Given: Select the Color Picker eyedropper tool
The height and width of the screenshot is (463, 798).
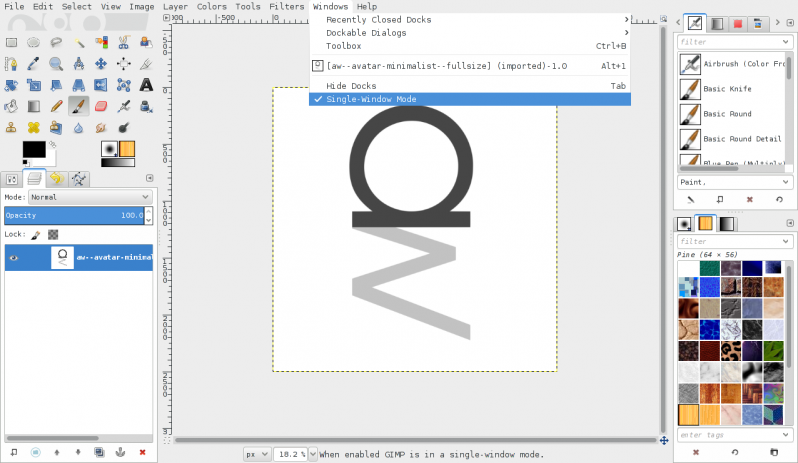Looking at the screenshot, I should coord(34,64).
